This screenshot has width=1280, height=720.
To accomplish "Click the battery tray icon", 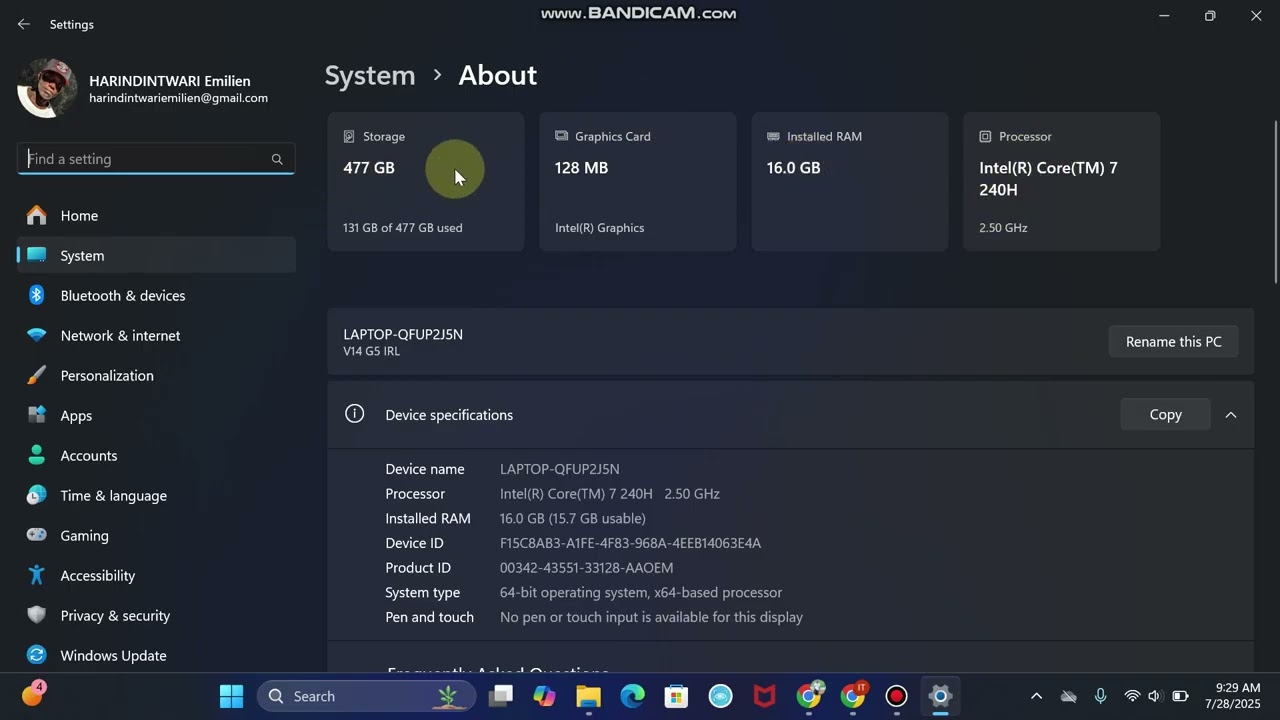I will [x=1180, y=696].
